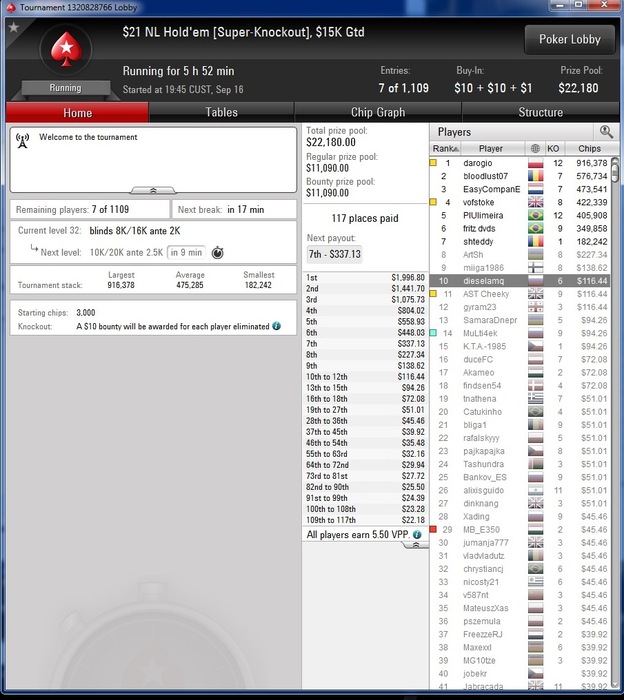
Task: Sort by Player column header
Action: [492, 148]
